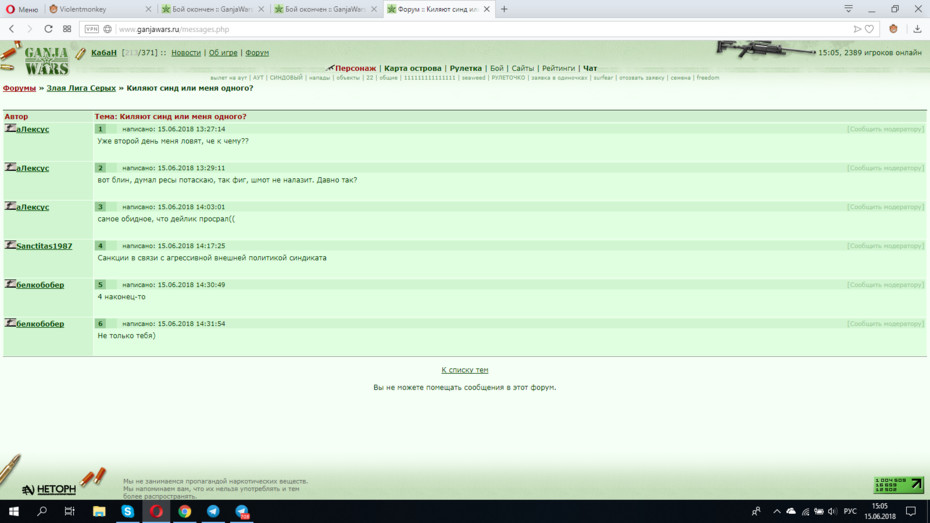The image size is (930, 523).
Task: Open белкобобер profile on post 5
Action: (40, 285)
